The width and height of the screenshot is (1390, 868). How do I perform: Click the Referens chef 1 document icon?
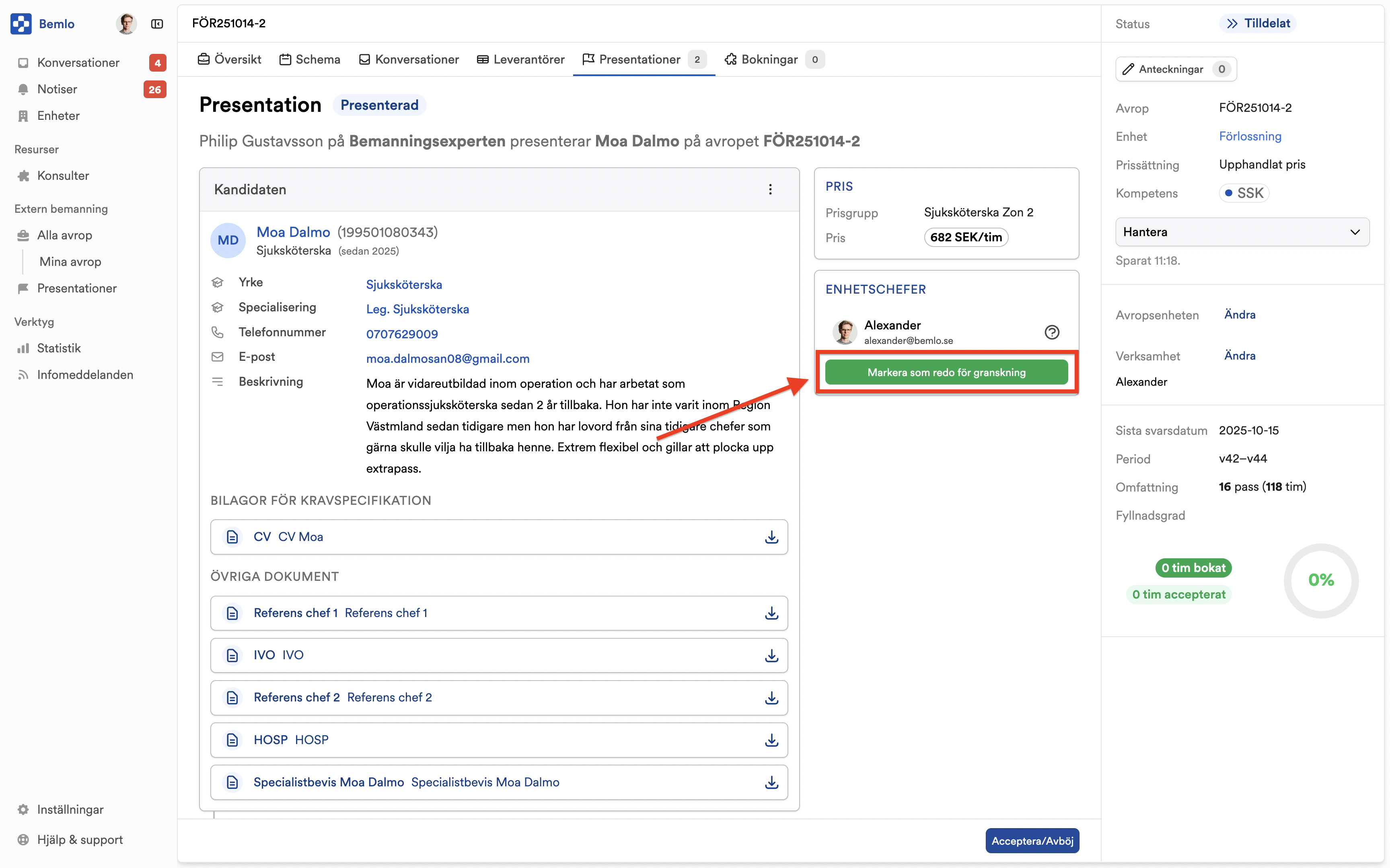pos(232,613)
